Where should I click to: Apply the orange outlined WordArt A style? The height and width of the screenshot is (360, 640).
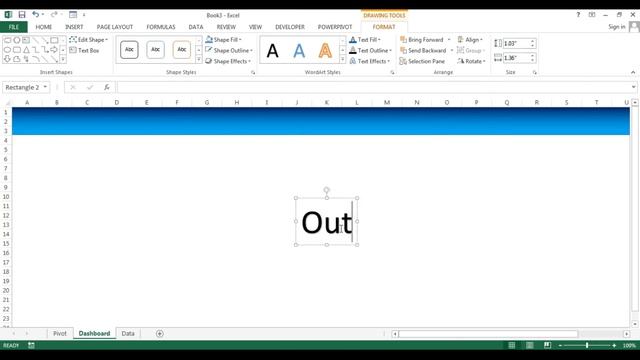point(325,51)
